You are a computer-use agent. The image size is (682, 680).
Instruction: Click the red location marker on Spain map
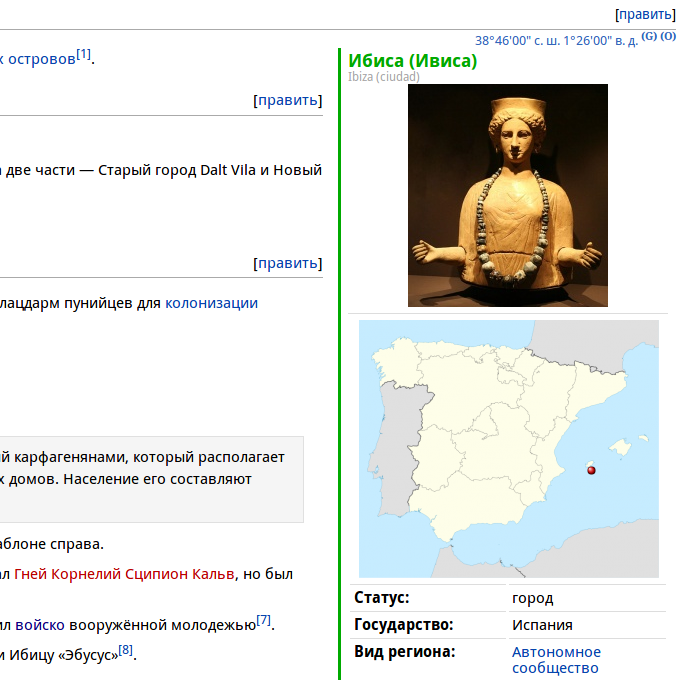(590, 470)
